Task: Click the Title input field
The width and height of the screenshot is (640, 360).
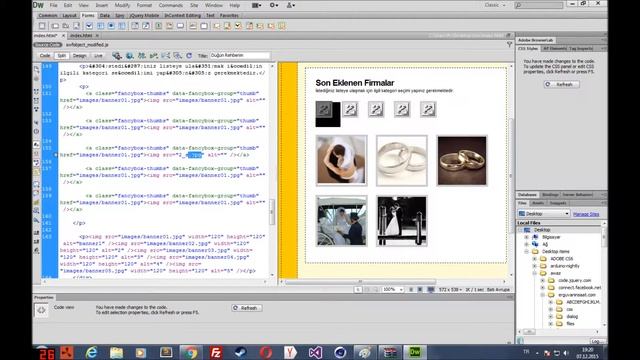Action: [x=240, y=55]
